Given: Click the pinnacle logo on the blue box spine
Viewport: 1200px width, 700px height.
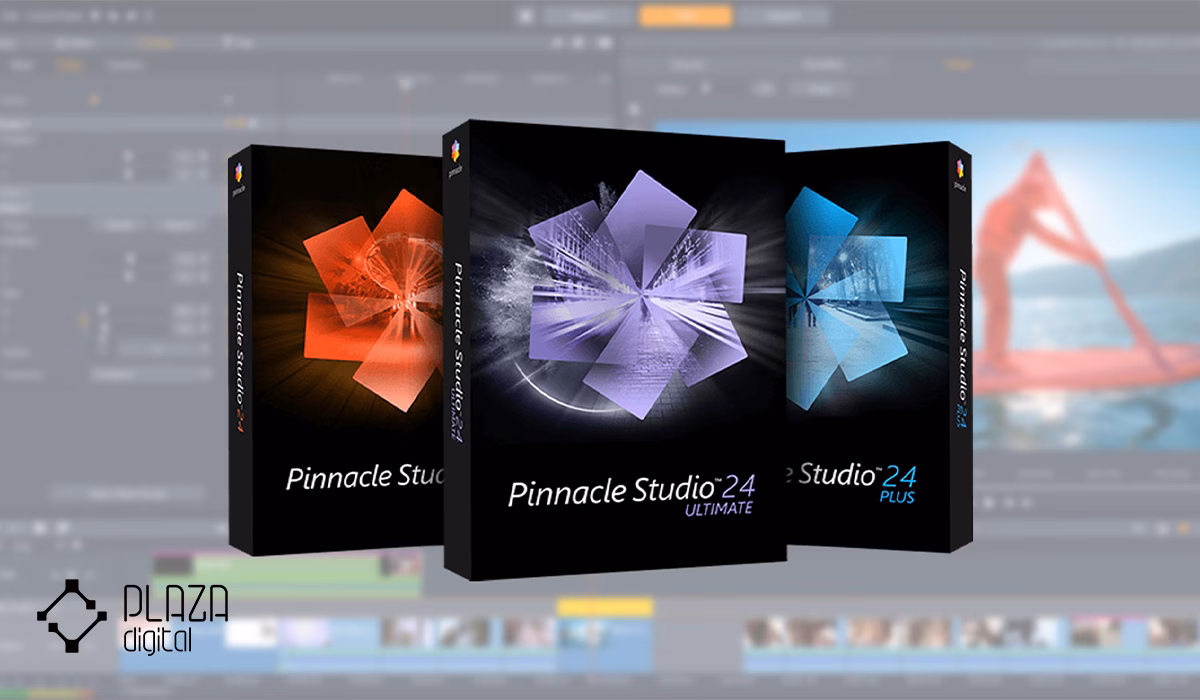Looking at the screenshot, I should point(961,173).
